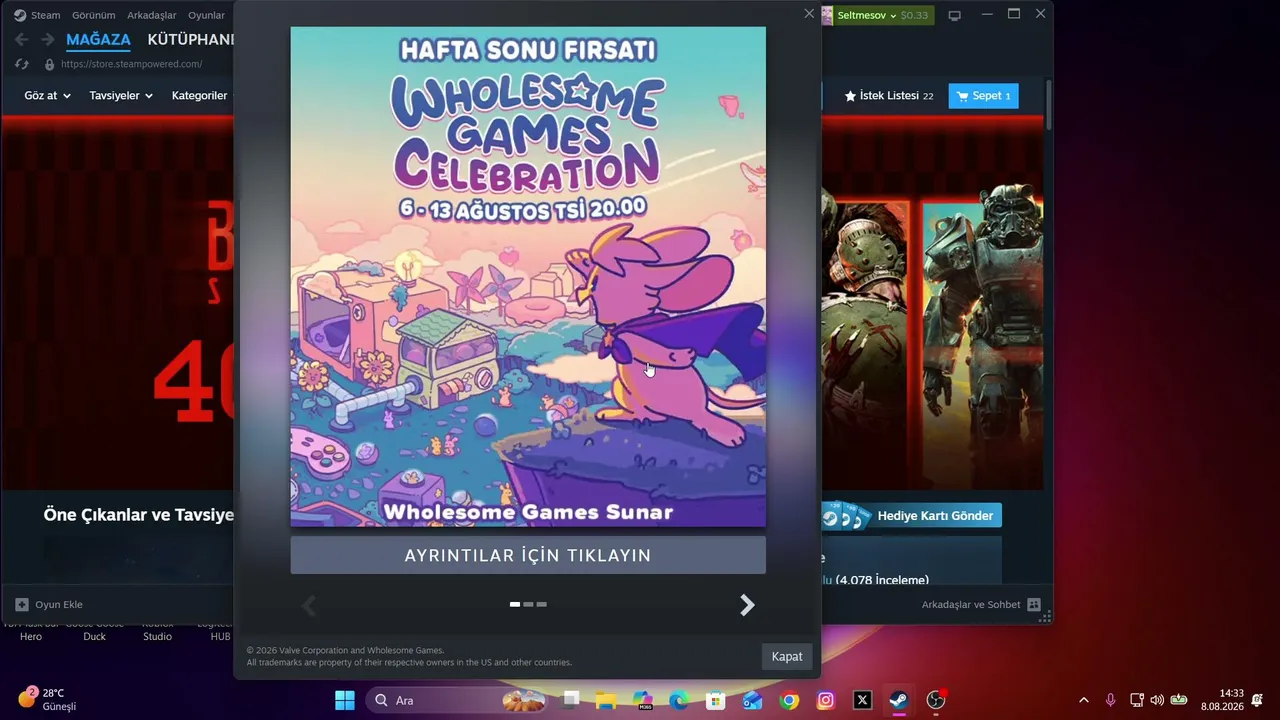Screen dimensions: 1280x720
Task: Open Instagram from the taskbar
Action: pos(825,700)
